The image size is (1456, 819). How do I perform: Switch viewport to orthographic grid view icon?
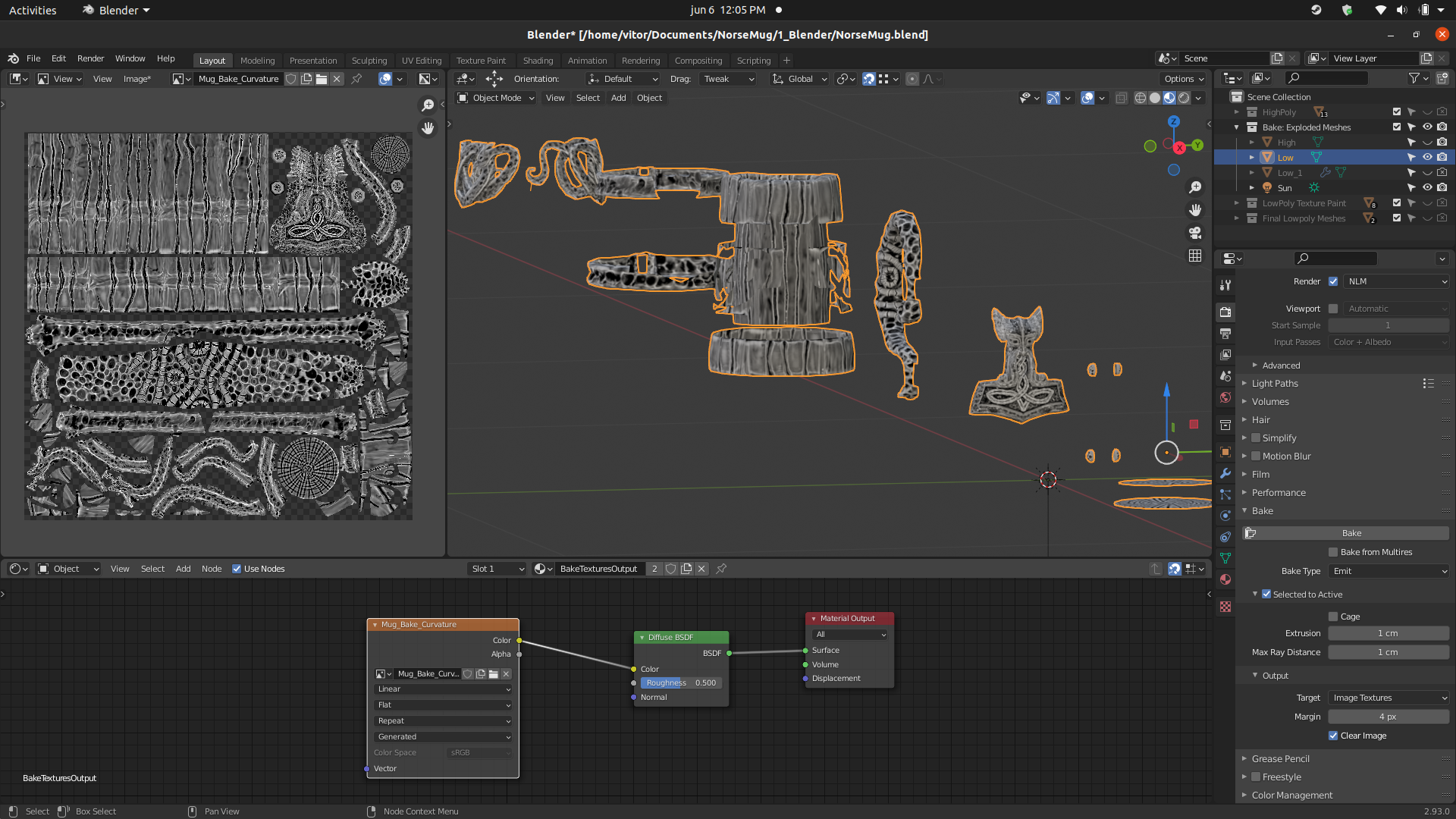1195,256
